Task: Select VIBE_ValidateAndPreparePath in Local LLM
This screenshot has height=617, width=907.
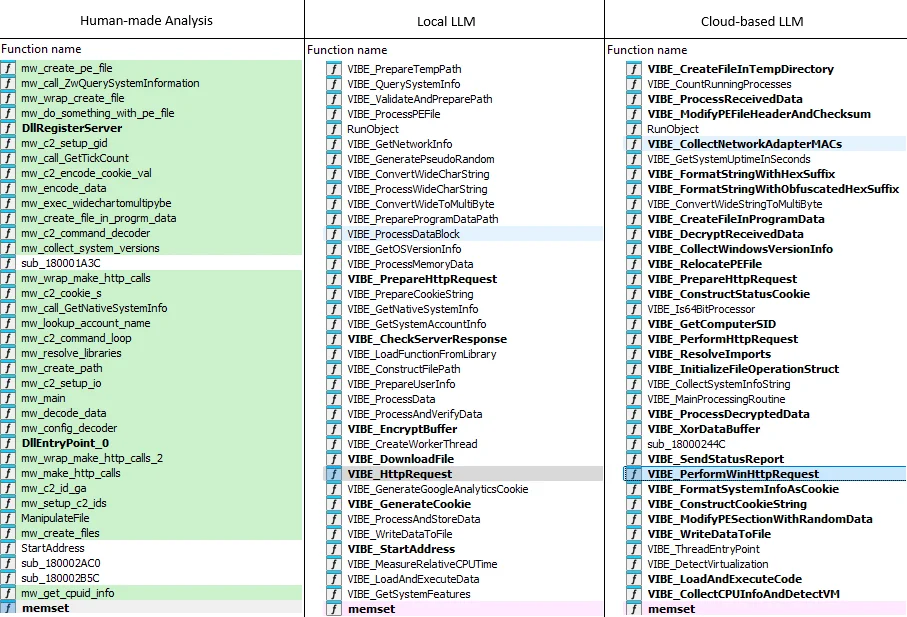Action: tap(463, 99)
